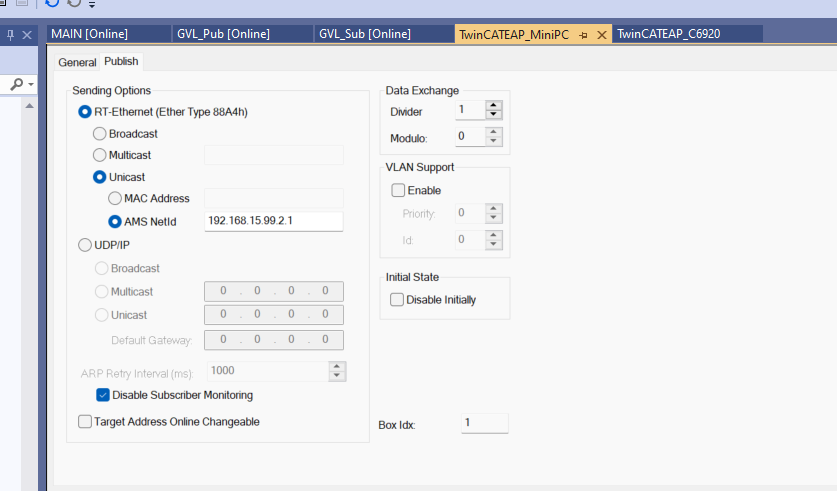The width and height of the screenshot is (837, 491).
Task: Switch to MAIN [Online] tab
Action: pos(109,34)
